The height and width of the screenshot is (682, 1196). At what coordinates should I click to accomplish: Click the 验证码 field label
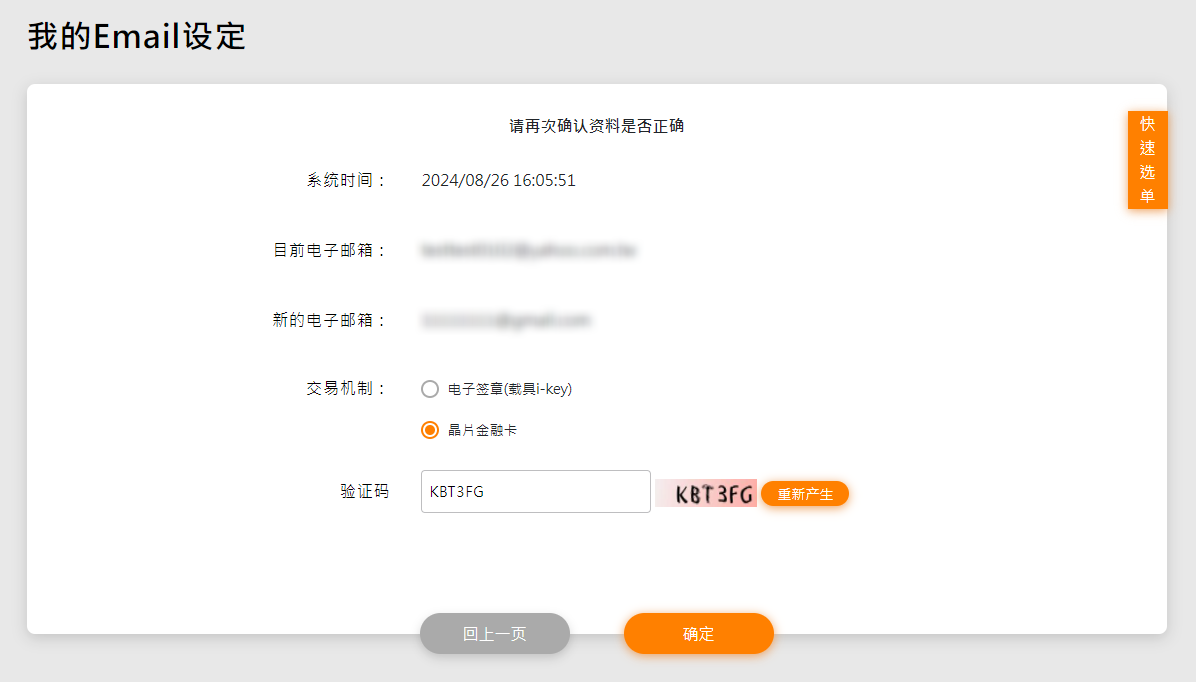tap(364, 492)
